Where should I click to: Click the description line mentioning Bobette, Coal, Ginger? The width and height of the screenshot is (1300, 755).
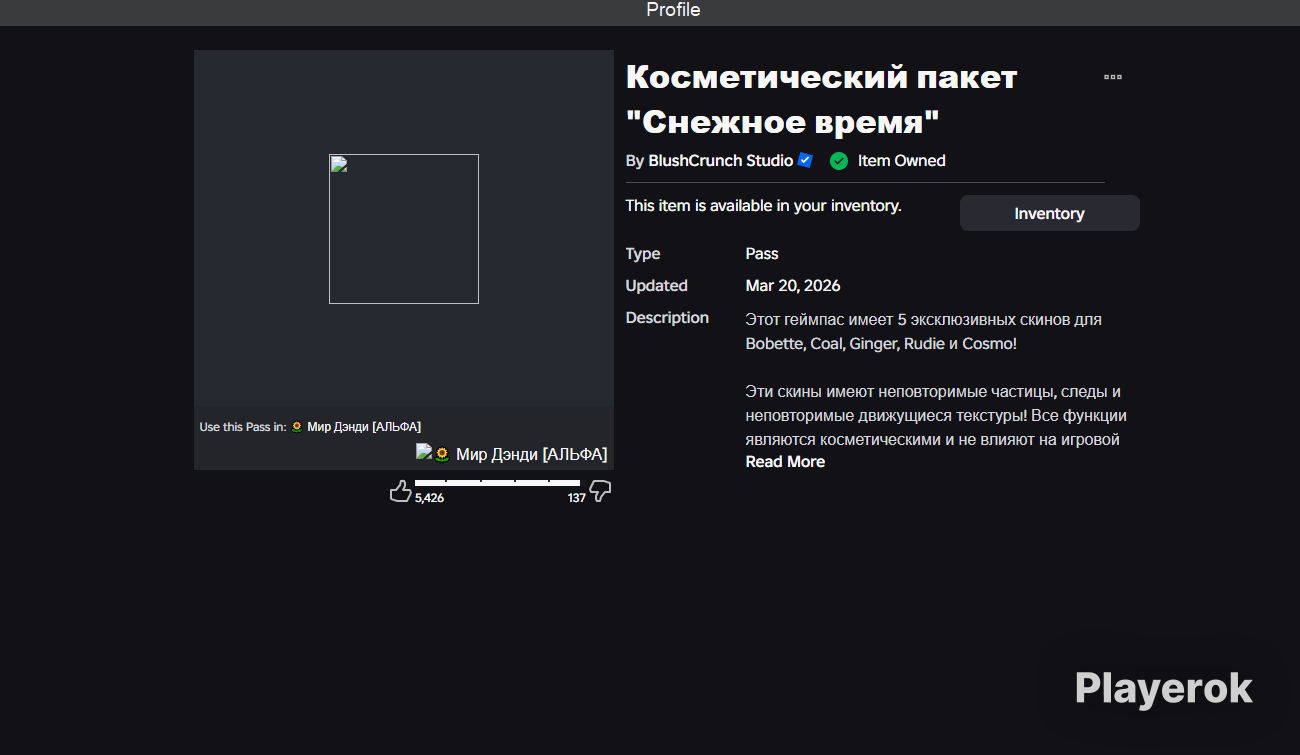point(881,344)
